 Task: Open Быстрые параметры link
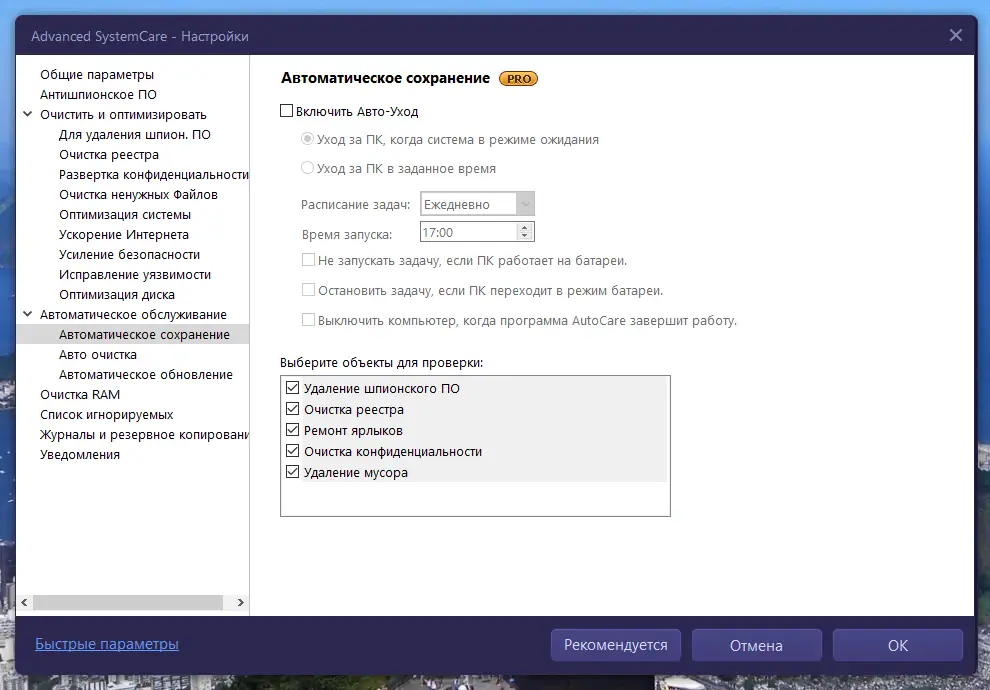click(x=106, y=644)
